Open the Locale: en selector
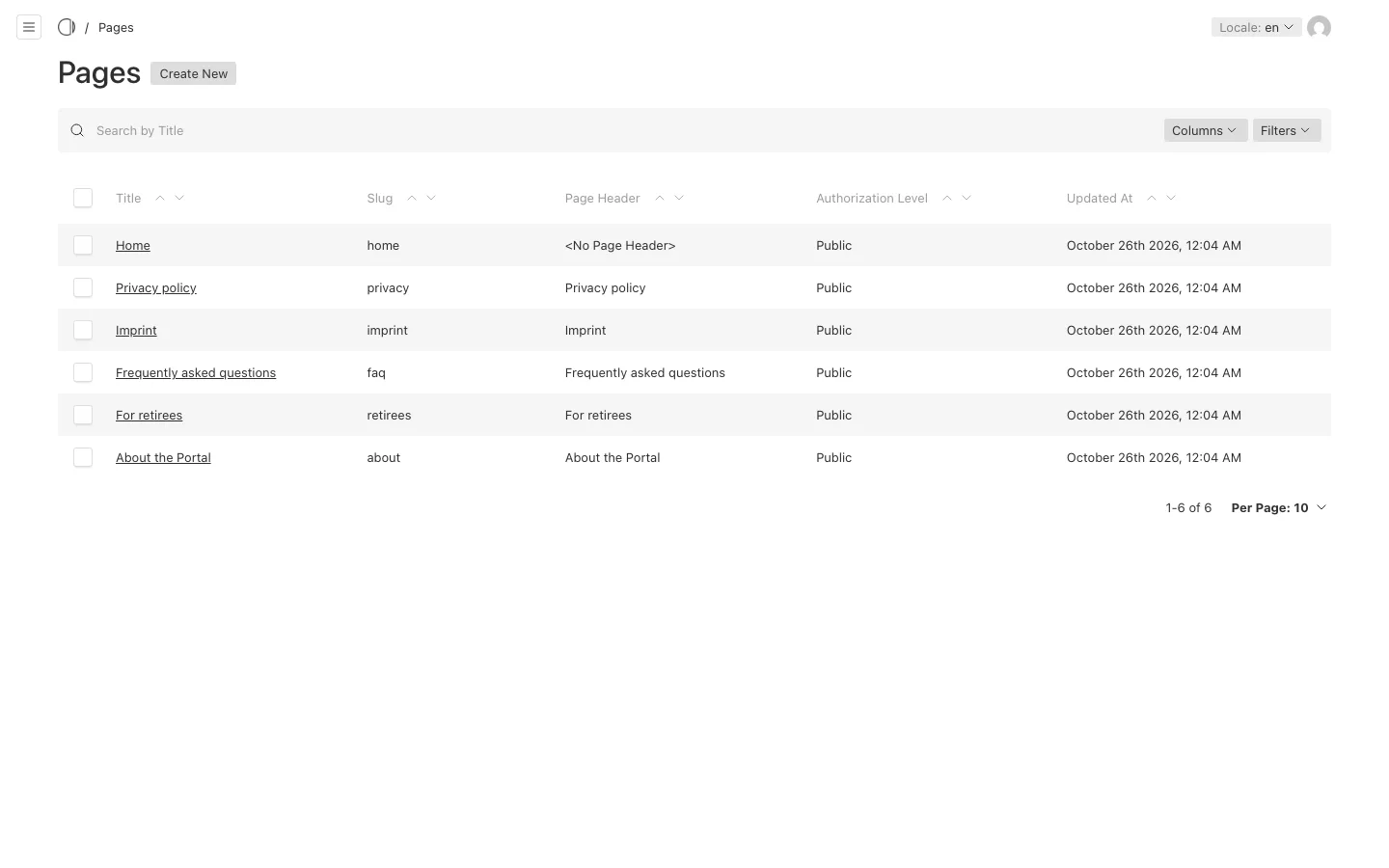Screen dimensions: 1389x868 pos(1256,27)
